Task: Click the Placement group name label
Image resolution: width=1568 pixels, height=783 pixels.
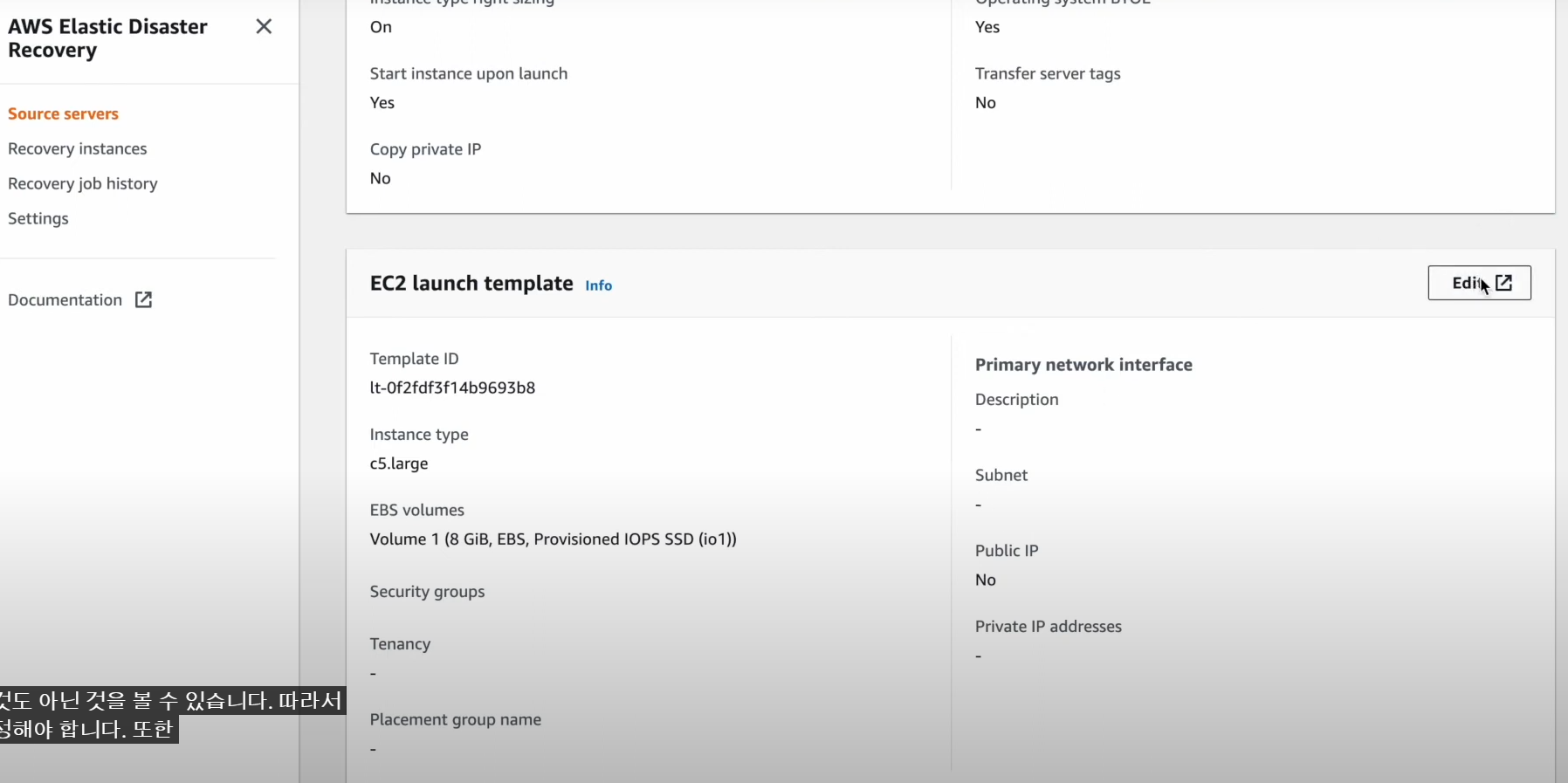Action: [x=455, y=719]
